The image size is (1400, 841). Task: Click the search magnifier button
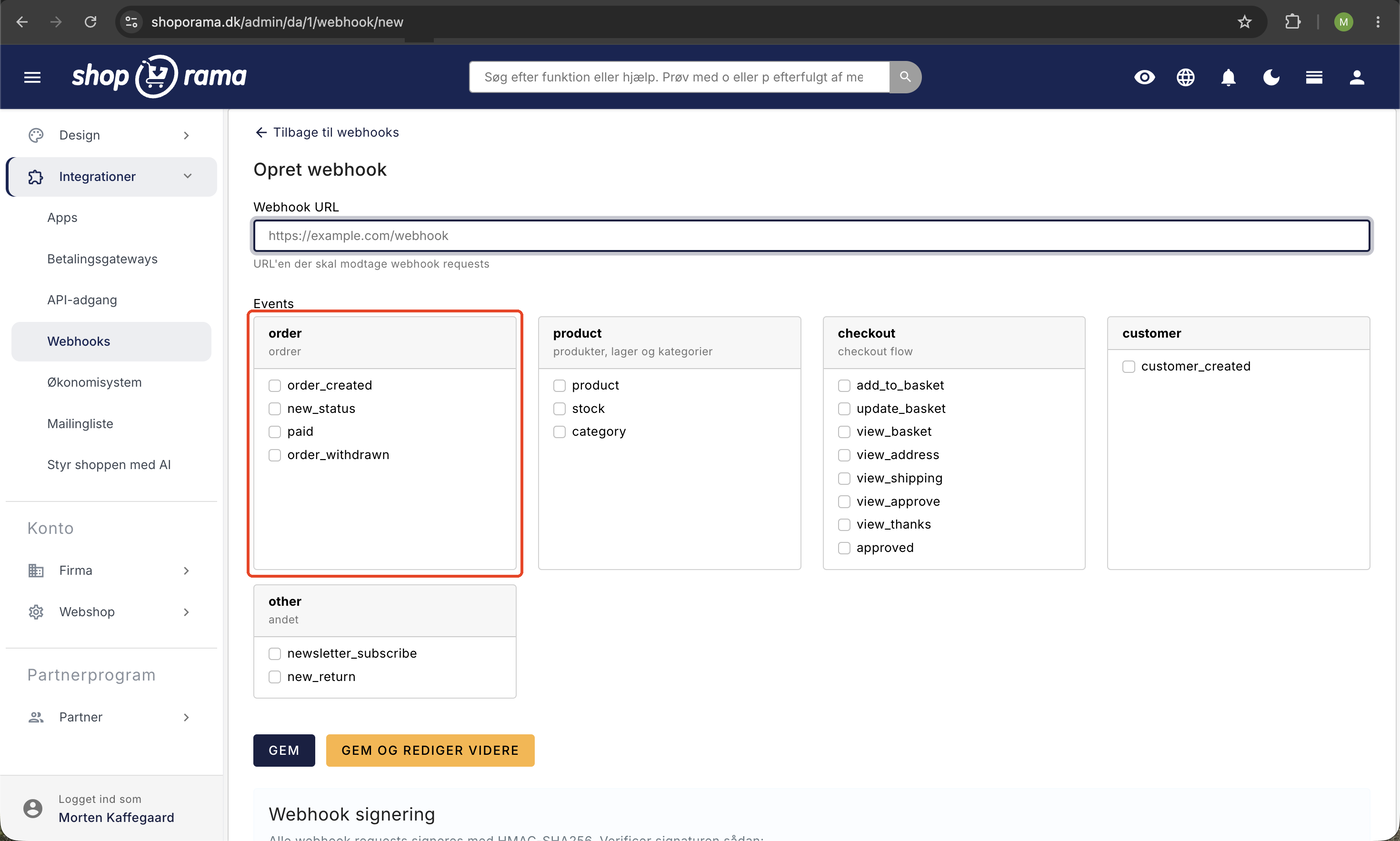[905, 77]
